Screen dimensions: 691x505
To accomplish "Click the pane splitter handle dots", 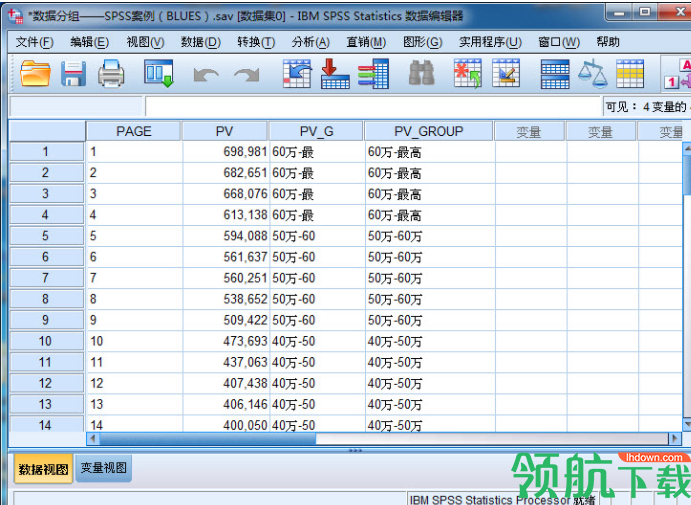I will (355, 450).
